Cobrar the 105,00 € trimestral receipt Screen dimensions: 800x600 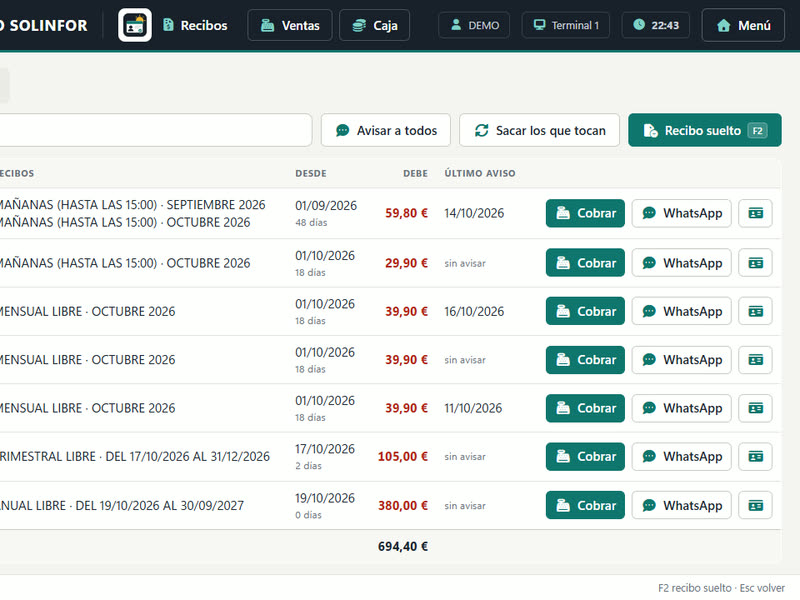[x=585, y=457]
